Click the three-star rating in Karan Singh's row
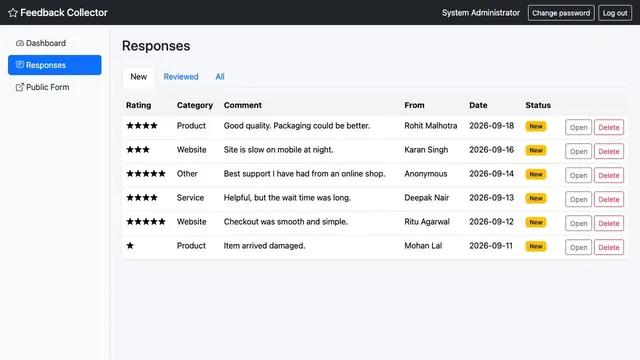Screen dimensions: 640x360 click(138, 150)
